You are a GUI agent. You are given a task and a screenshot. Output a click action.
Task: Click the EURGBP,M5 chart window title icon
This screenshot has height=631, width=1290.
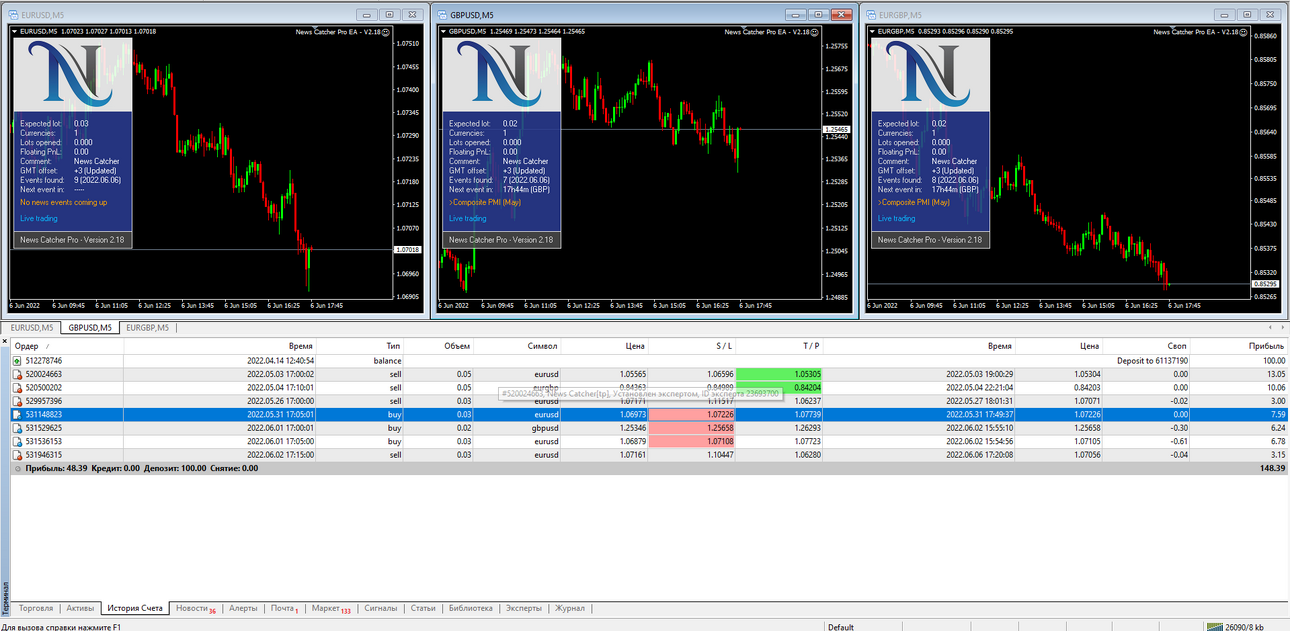click(870, 15)
